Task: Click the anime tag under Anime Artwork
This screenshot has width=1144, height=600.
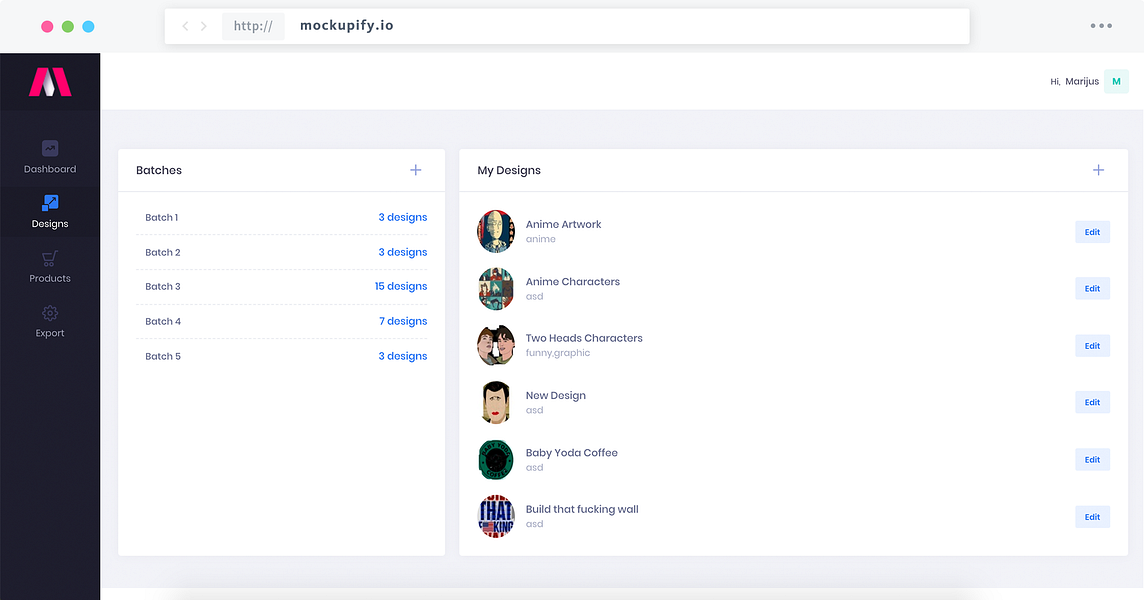Action: [541, 239]
